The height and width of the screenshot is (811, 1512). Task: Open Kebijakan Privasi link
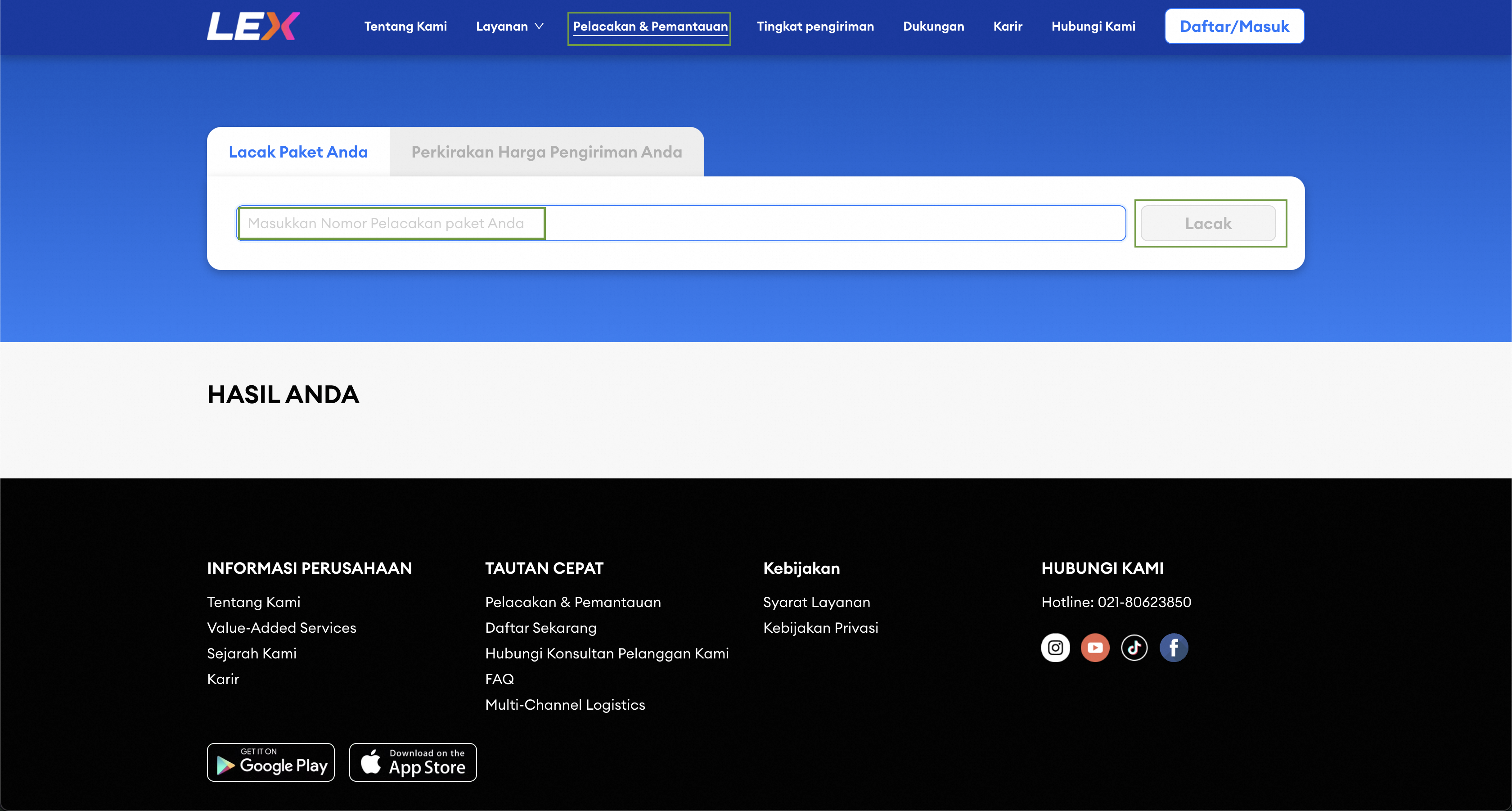(820, 628)
